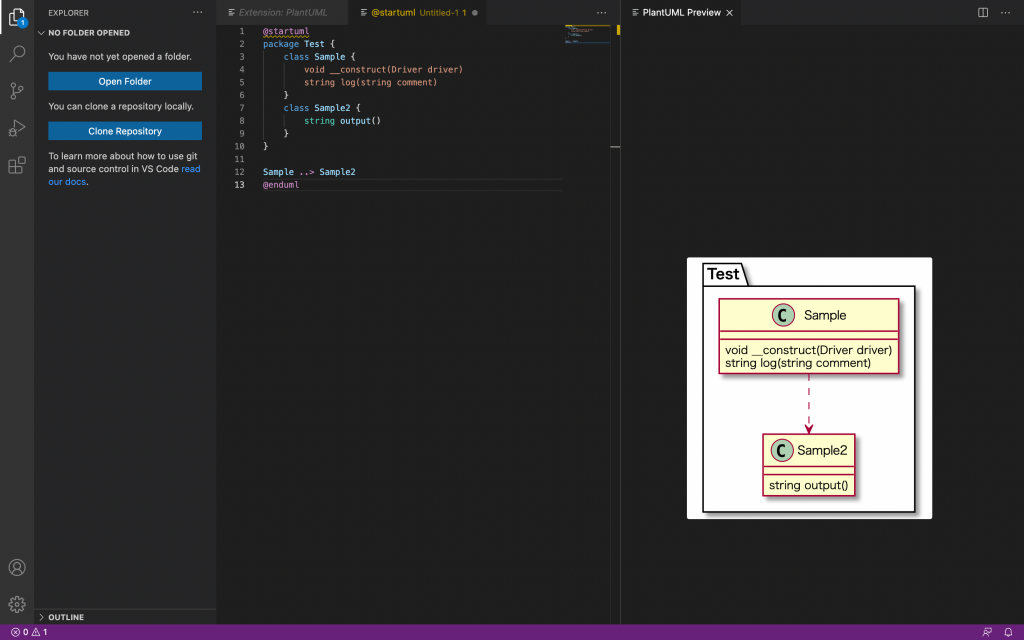Collapse the No Folder Opened section

click(89, 33)
